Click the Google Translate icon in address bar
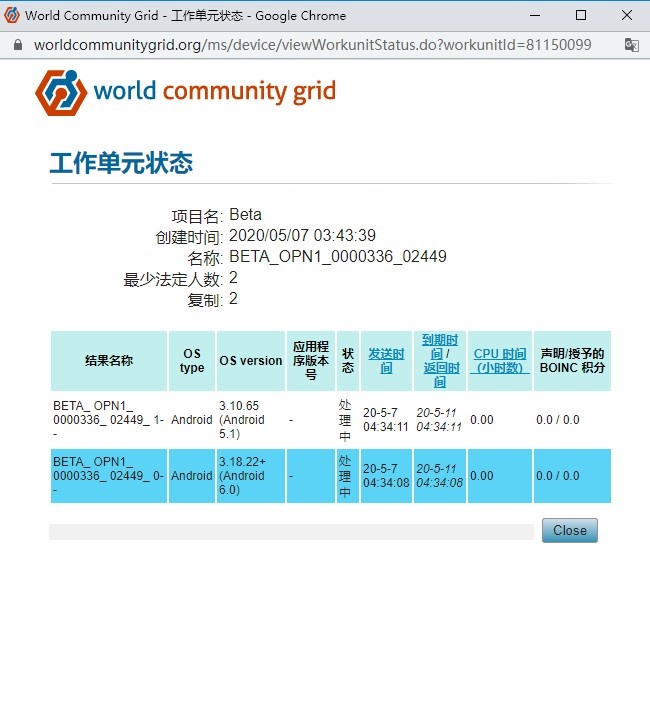Viewport: 650px width, 709px height. (631, 45)
